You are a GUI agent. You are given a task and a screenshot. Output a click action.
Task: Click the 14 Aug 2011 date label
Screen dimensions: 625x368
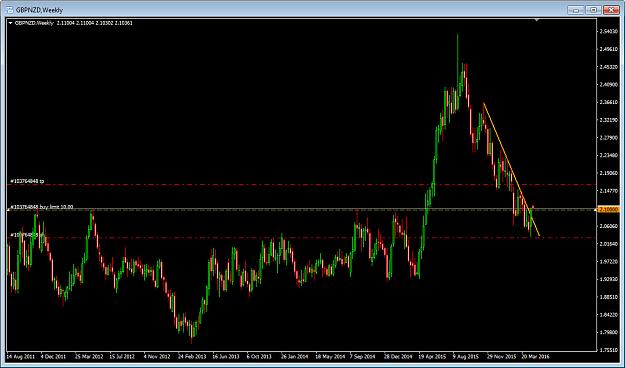point(20,356)
